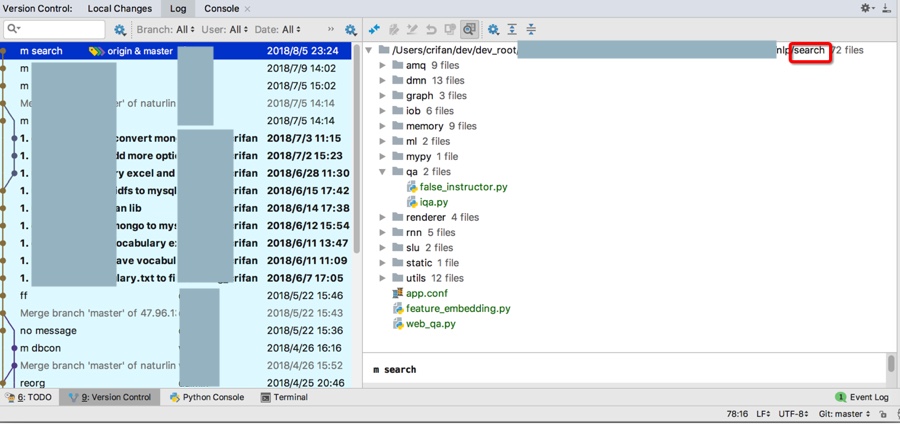Expand the rnn folder
Image resolution: width=900 pixels, height=424 pixels.
click(383, 232)
